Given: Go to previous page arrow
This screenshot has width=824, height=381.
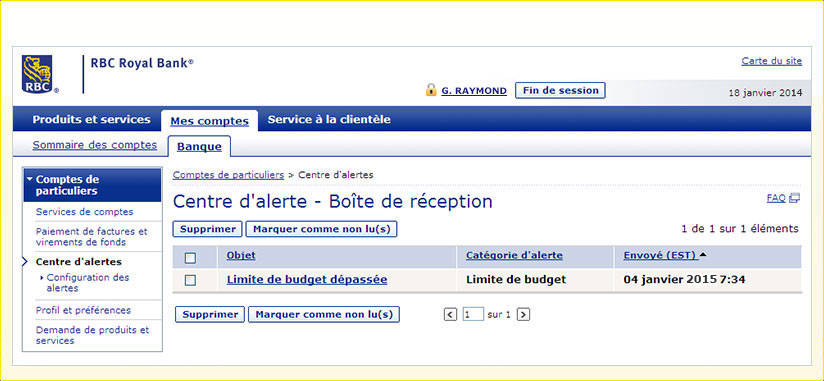Looking at the screenshot, I should click(x=450, y=315).
